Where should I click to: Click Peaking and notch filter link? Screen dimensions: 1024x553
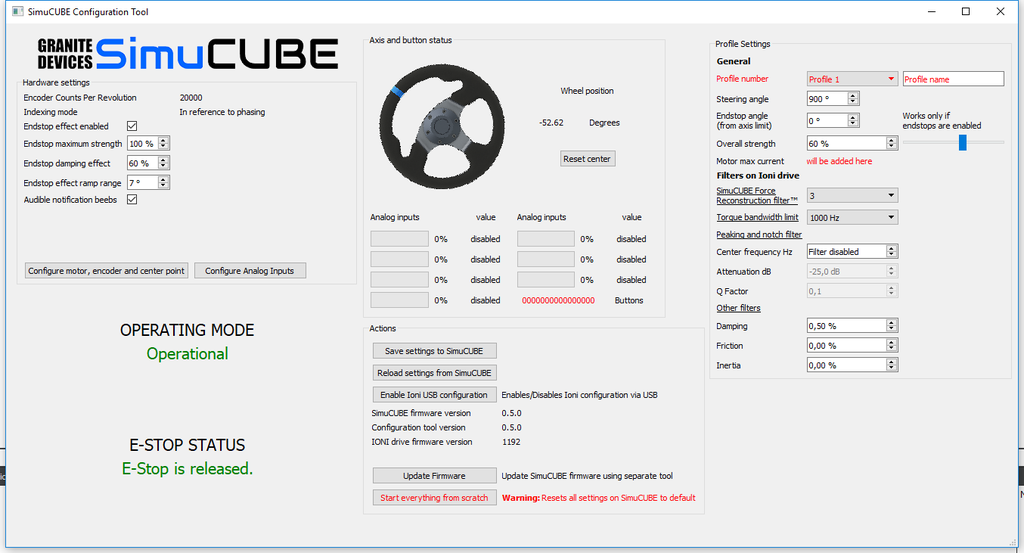759,234
